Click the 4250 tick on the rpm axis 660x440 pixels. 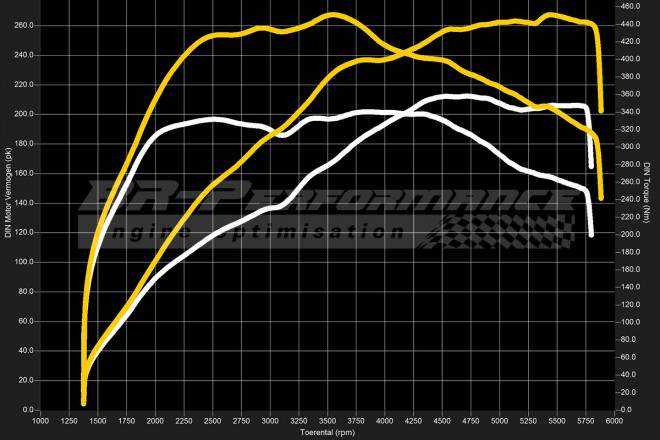414,421
